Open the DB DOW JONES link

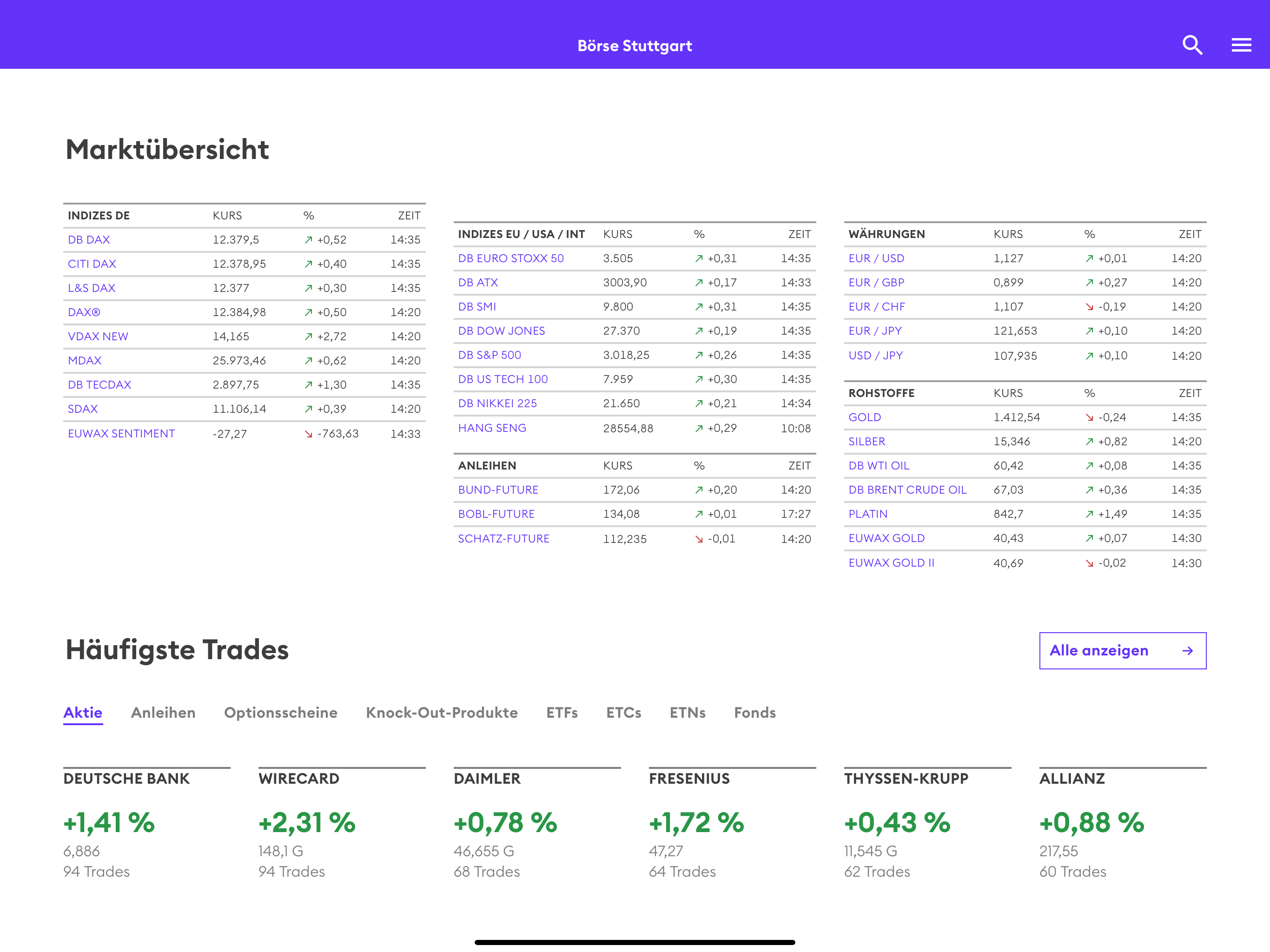[501, 330]
